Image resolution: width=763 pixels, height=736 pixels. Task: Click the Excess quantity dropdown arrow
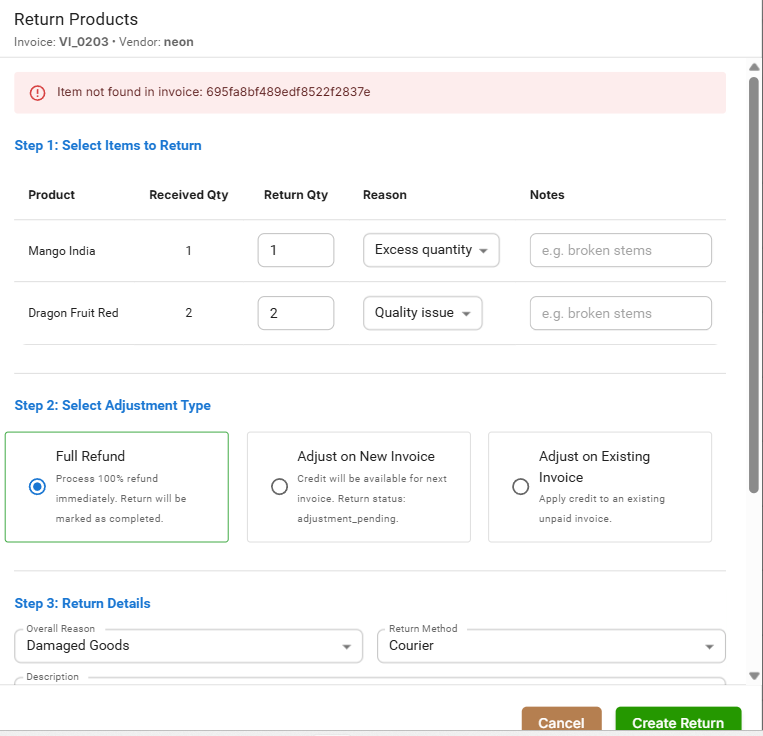pos(484,251)
